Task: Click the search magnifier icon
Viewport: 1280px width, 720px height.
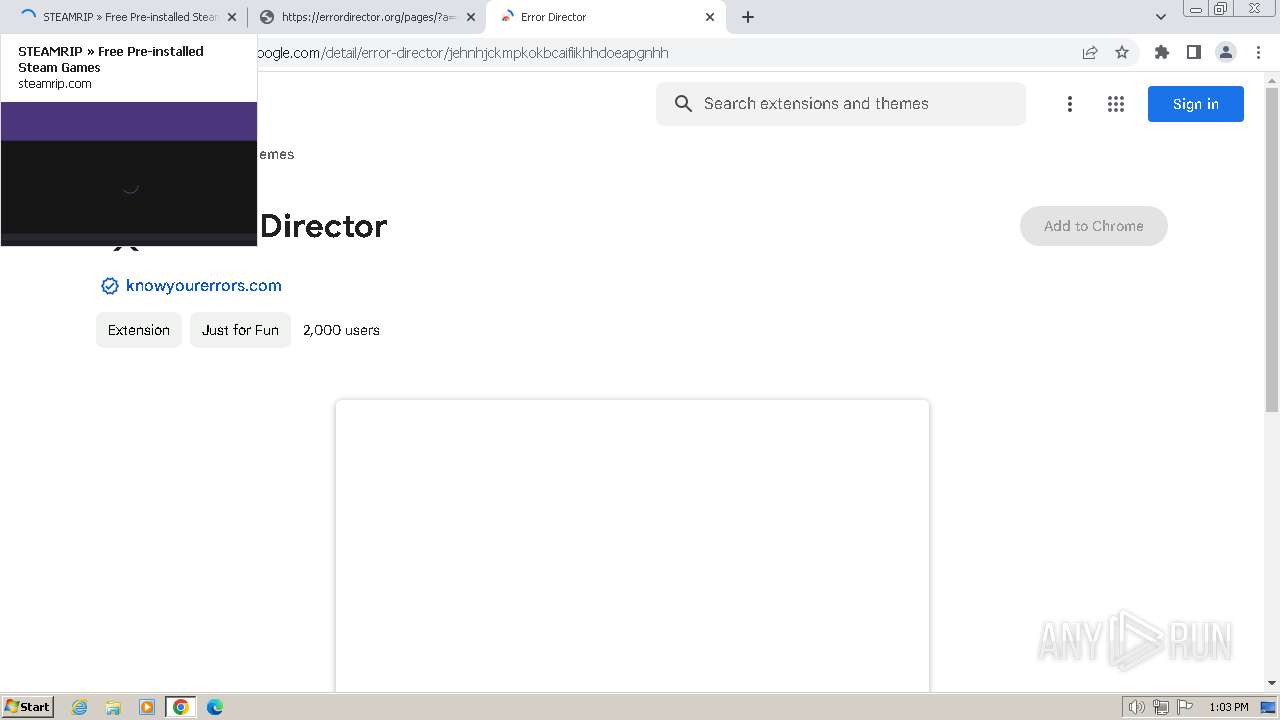Action: tap(683, 104)
